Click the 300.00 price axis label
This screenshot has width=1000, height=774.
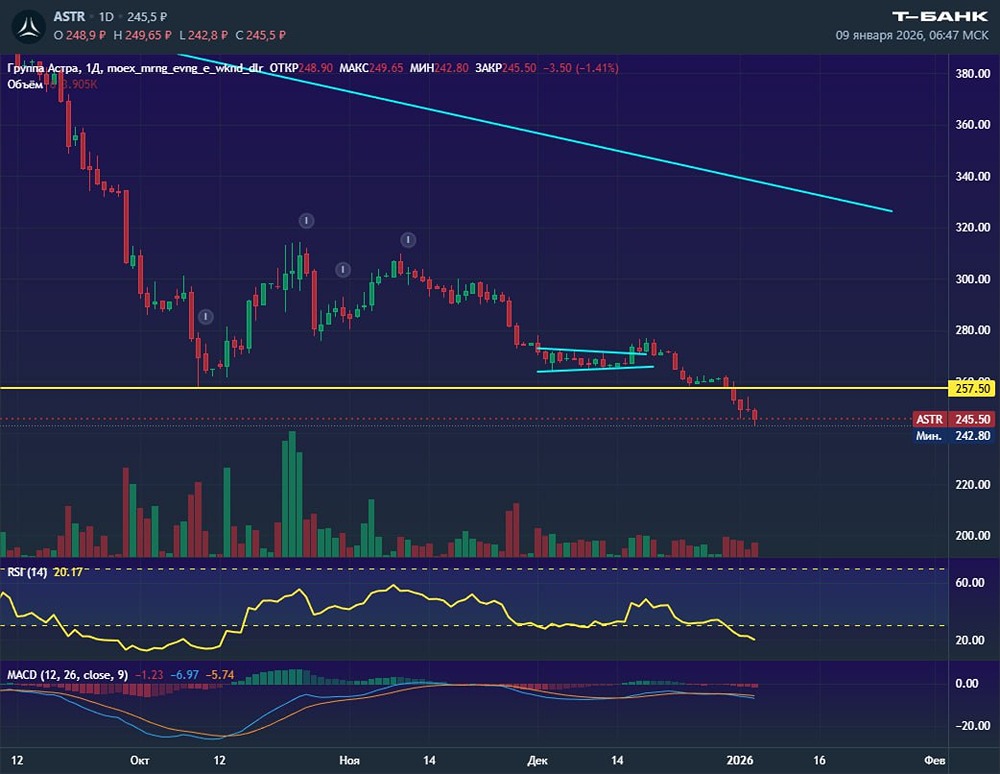[973, 279]
